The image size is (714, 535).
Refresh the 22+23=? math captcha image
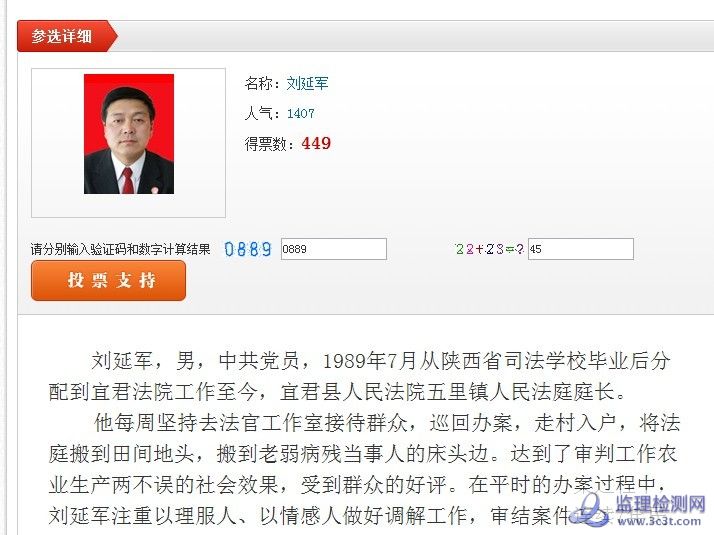(x=490, y=249)
